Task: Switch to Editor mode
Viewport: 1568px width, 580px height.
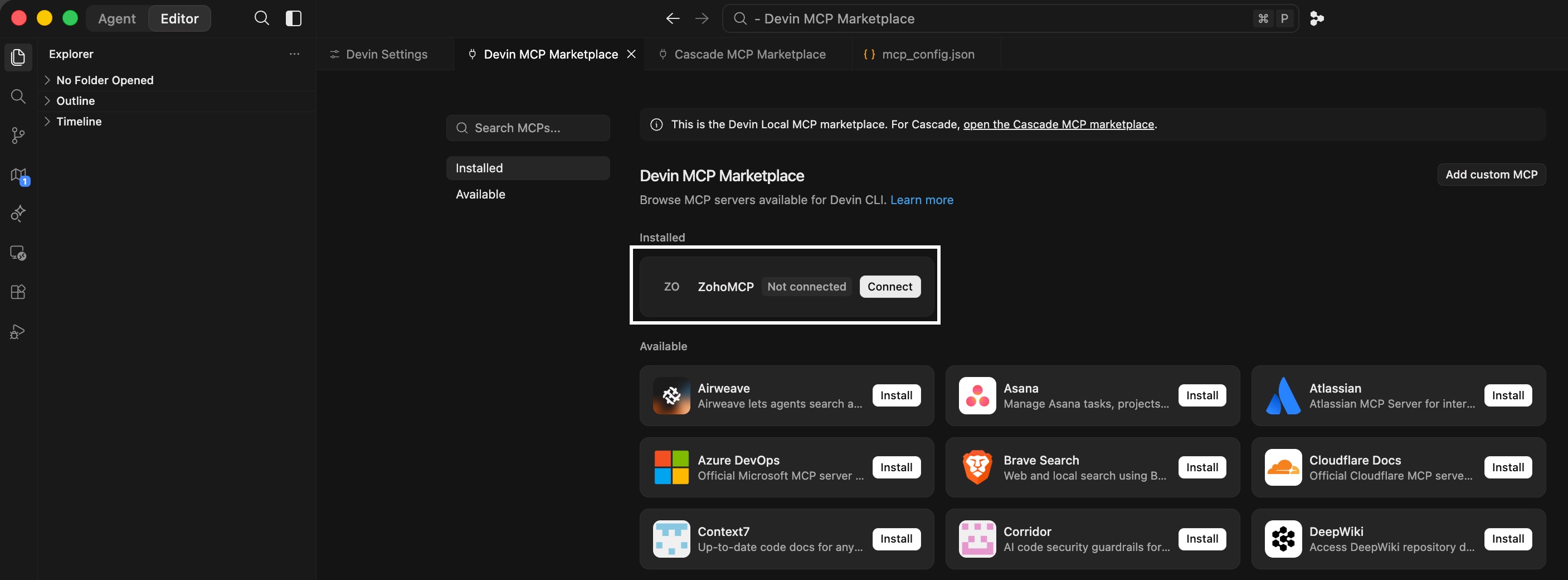Action: click(x=179, y=18)
